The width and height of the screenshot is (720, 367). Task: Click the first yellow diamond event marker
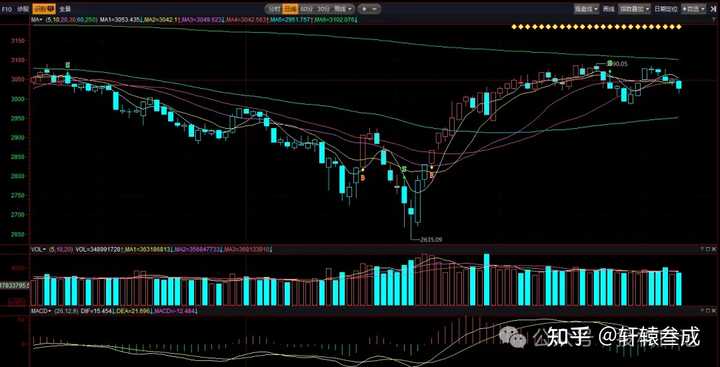point(514,27)
